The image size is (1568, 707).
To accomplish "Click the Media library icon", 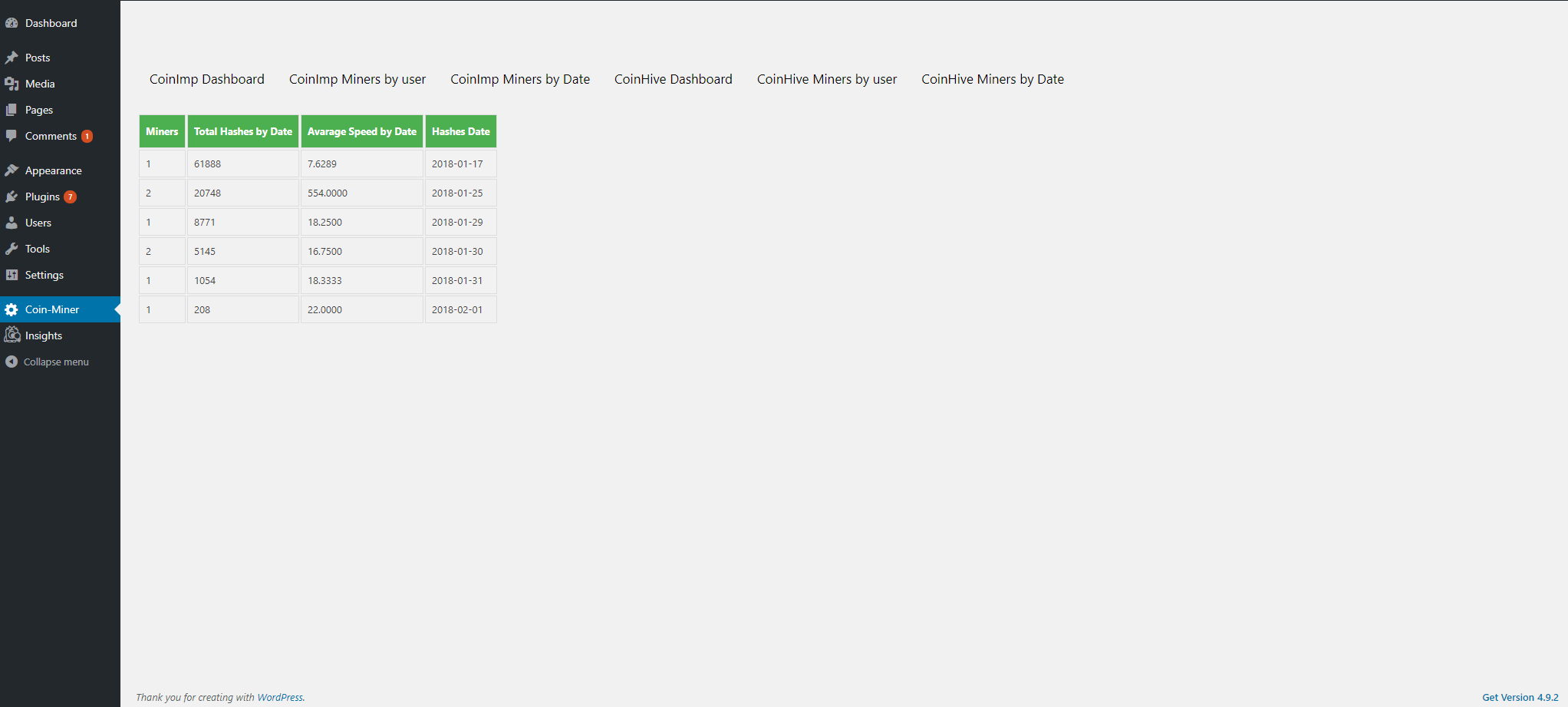I will click(12, 84).
